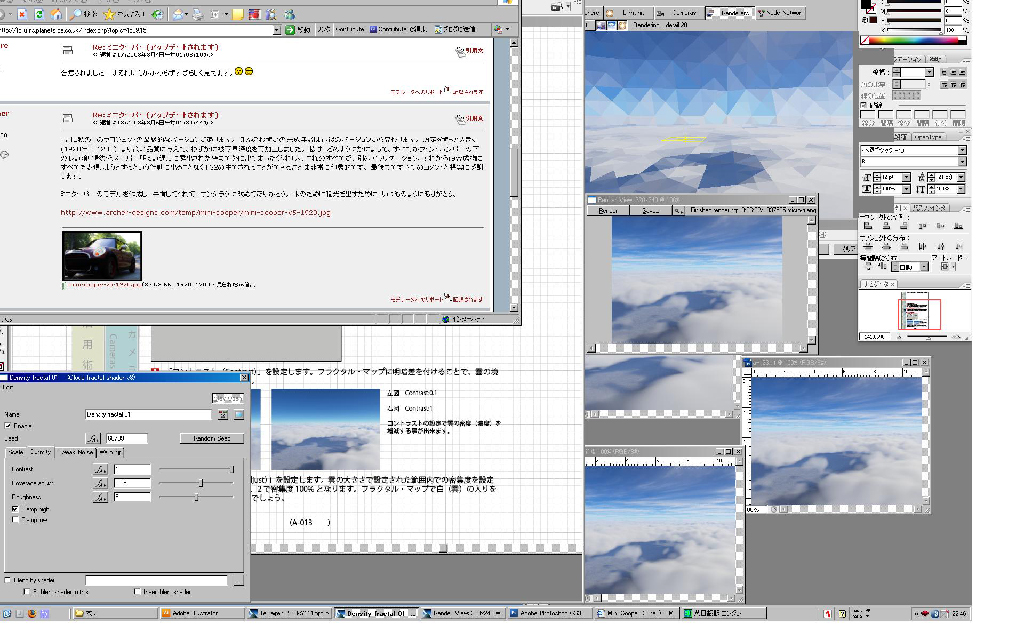Click the first distribute-objects icon in Align panel
The image size is (1024, 640).
point(868,247)
